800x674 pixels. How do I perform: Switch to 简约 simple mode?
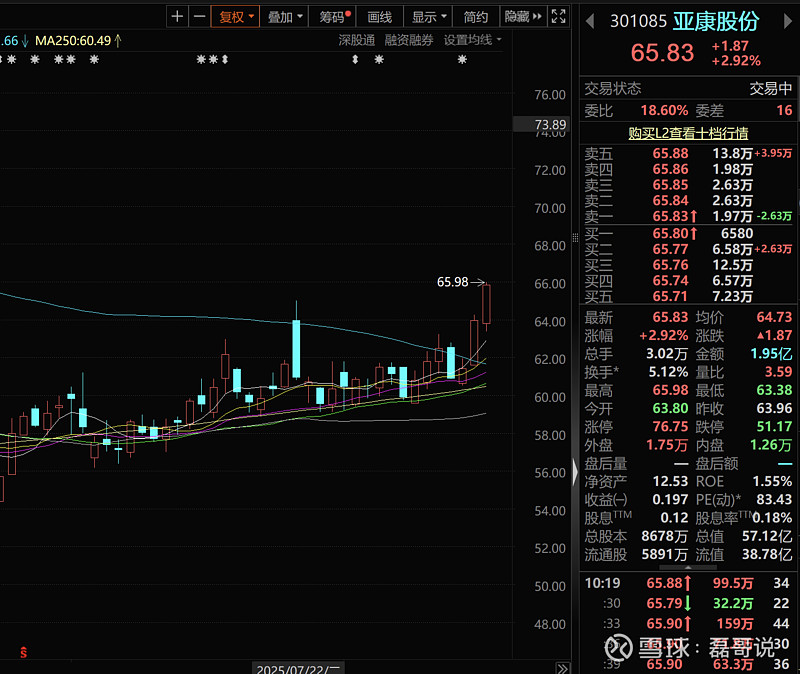[x=476, y=17]
